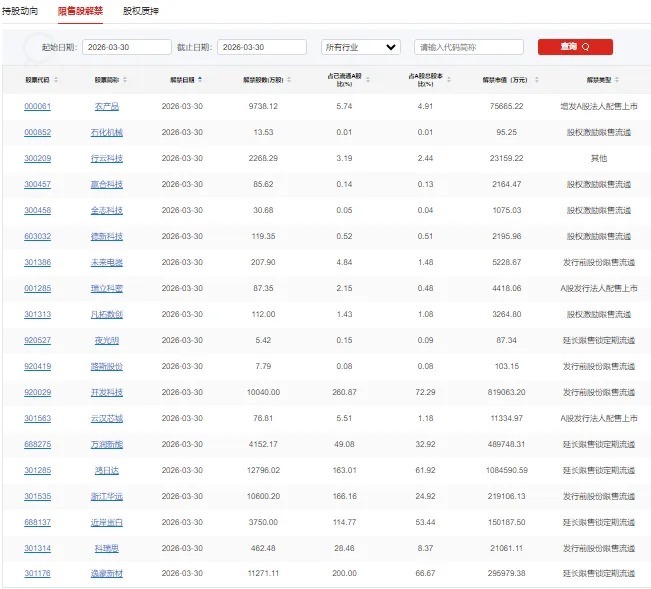Select the 限售股解禁 tab
651x589 pixels.
79,11
